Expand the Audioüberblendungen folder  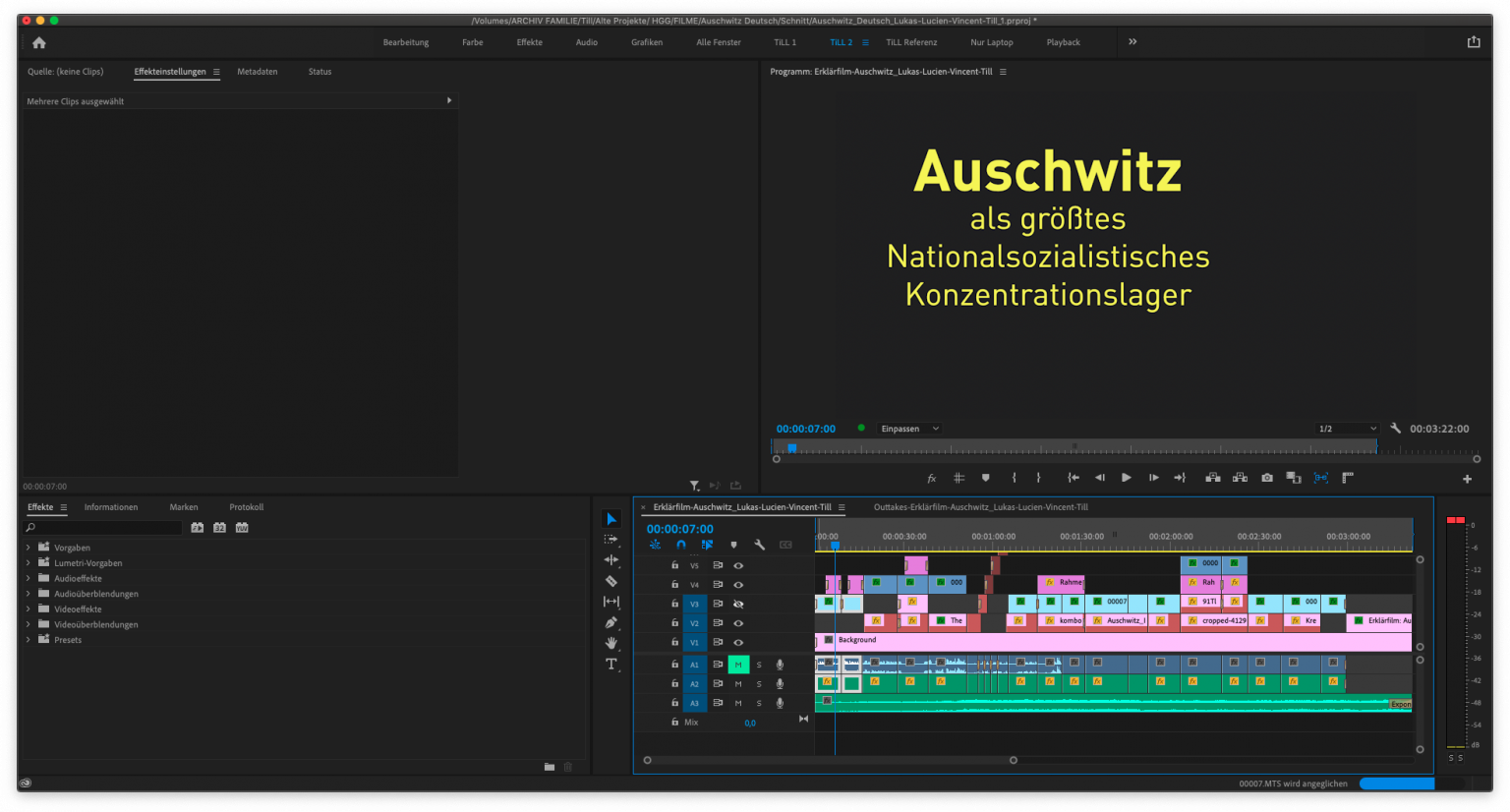click(28, 594)
